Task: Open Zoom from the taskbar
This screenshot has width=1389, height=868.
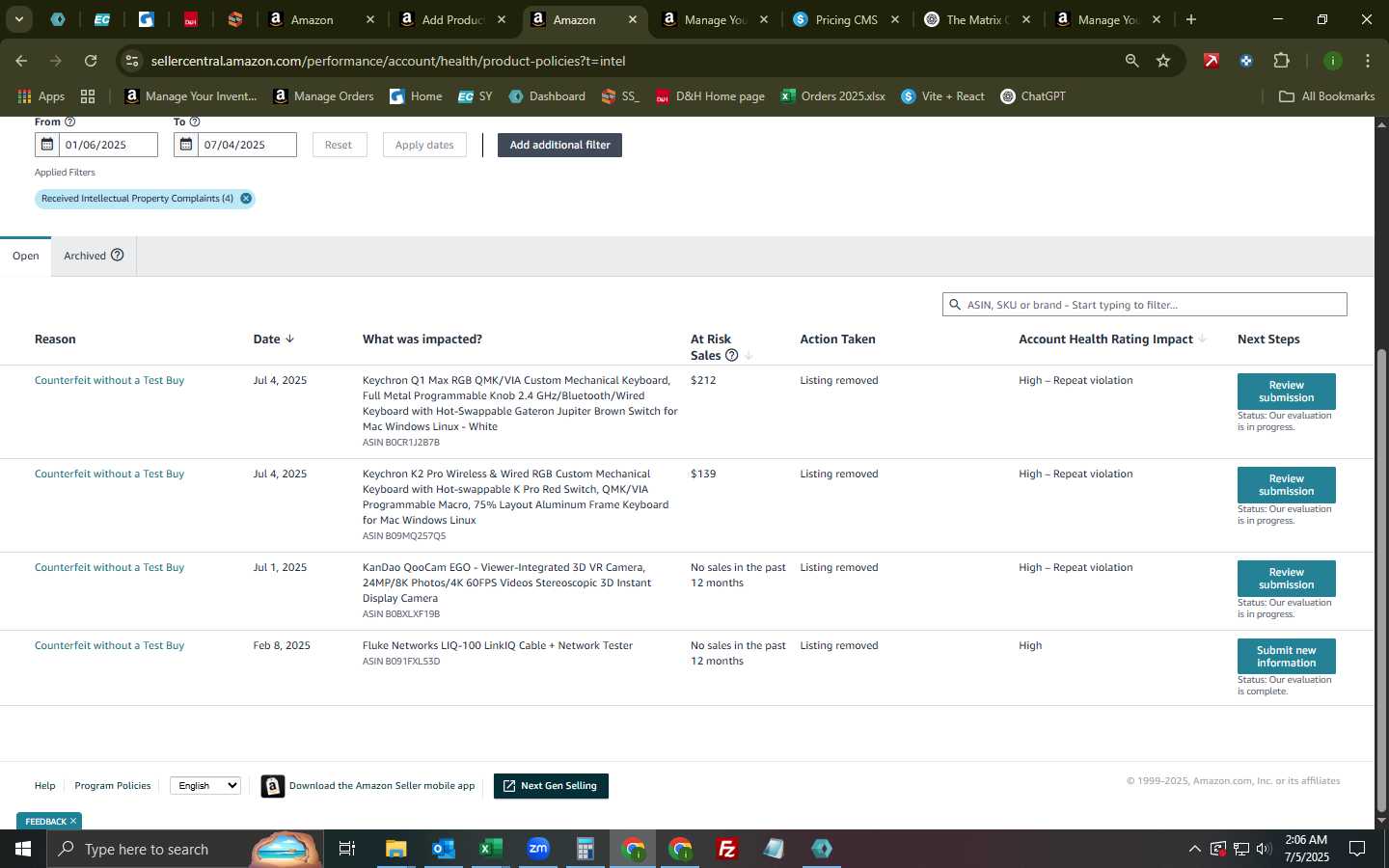Action: pyautogui.click(x=538, y=849)
